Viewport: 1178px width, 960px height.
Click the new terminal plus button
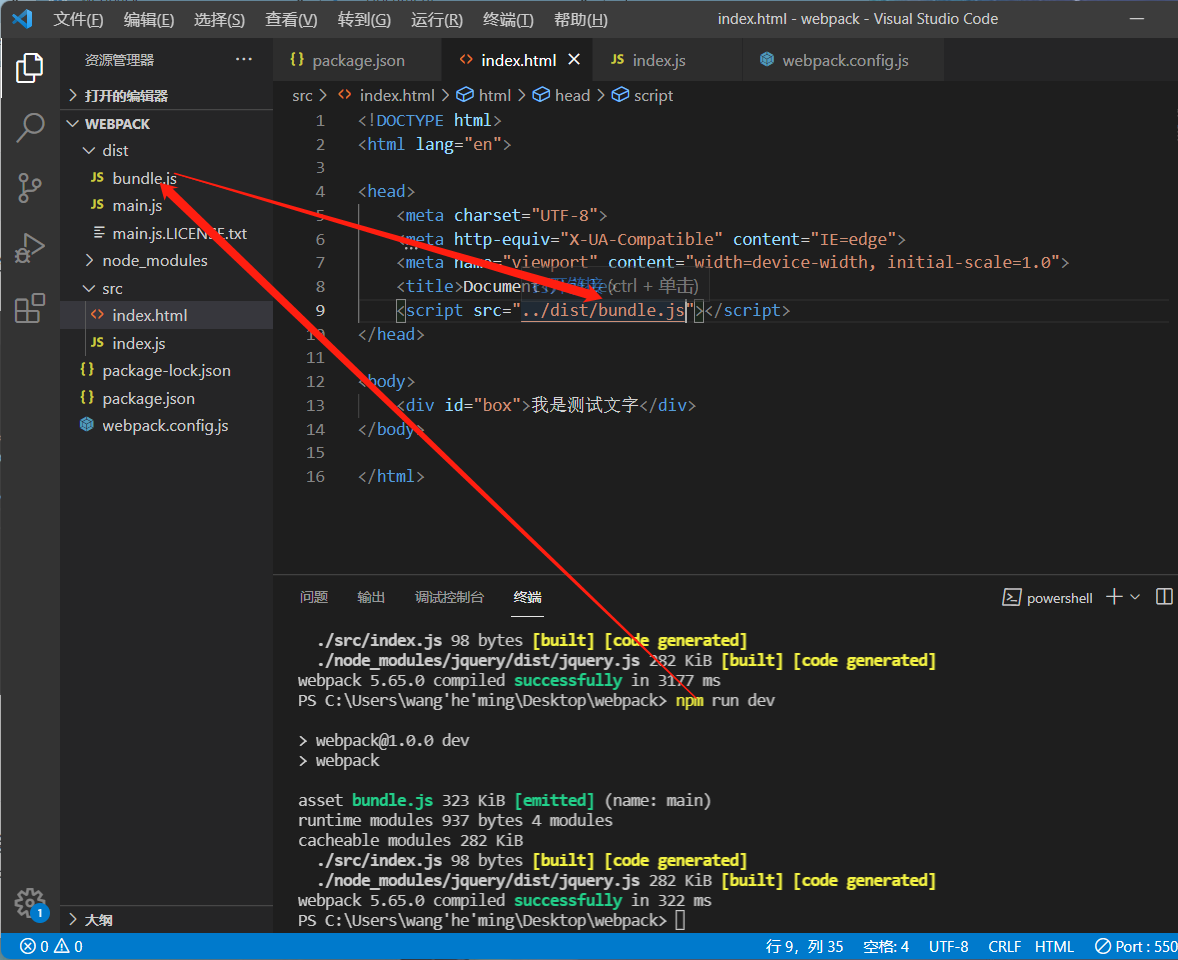click(x=1114, y=596)
